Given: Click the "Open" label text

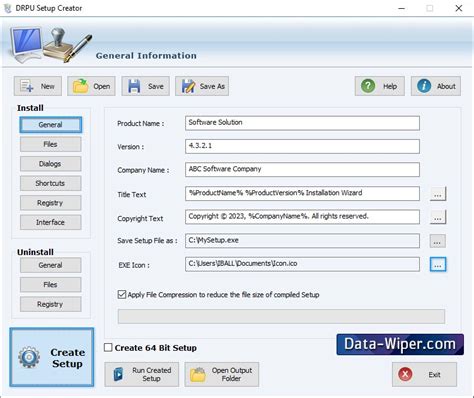Looking at the screenshot, I should pos(101,86).
